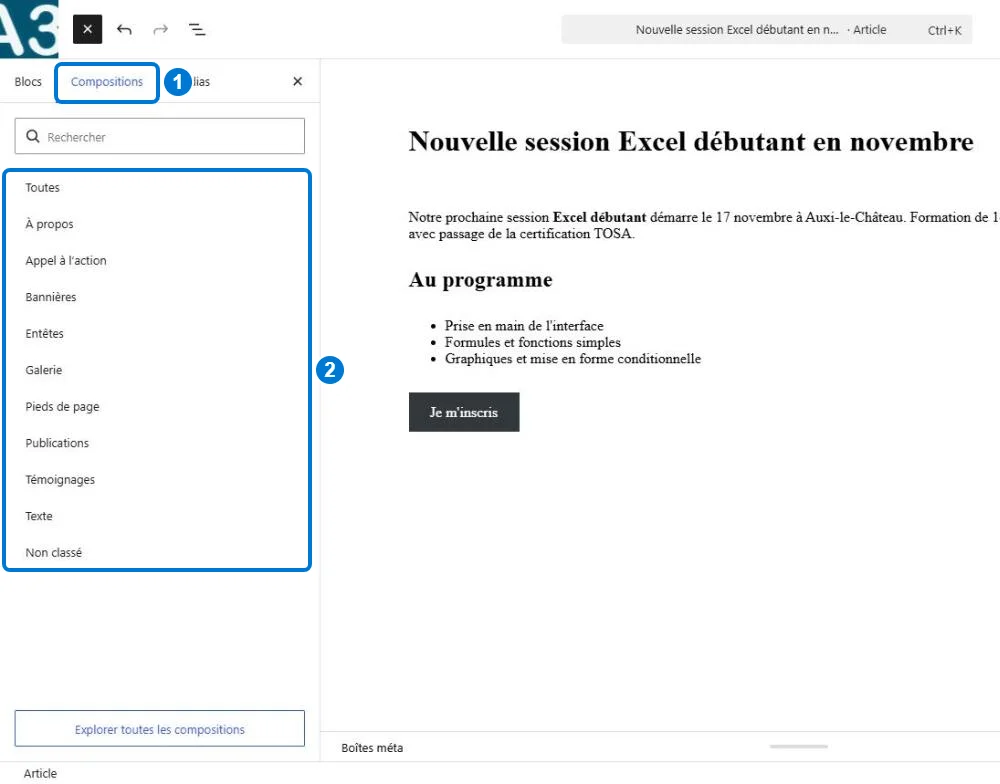Switch to the Compositions tab

tap(107, 82)
